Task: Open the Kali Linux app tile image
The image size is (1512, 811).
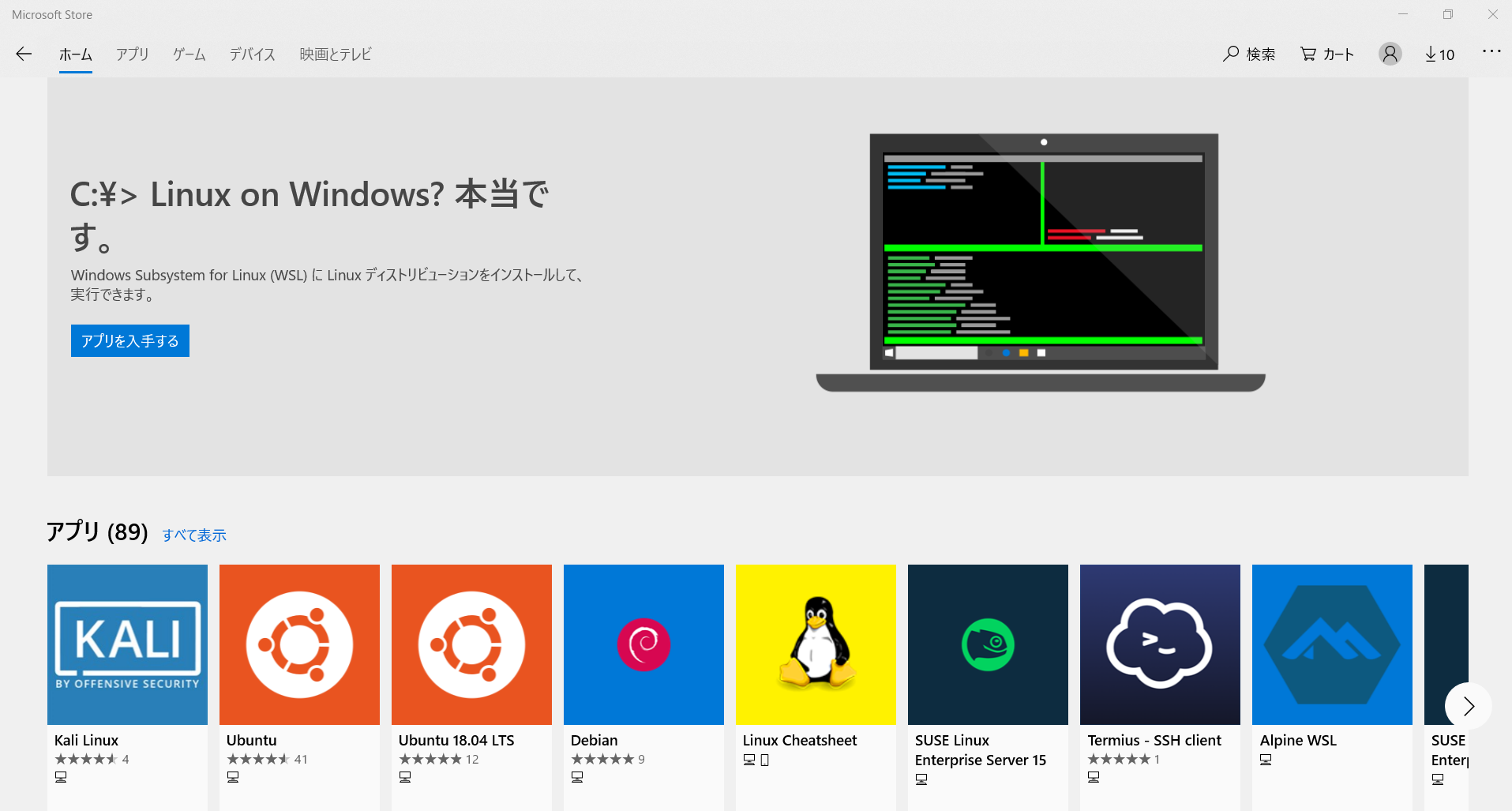Action: (127, 644)
